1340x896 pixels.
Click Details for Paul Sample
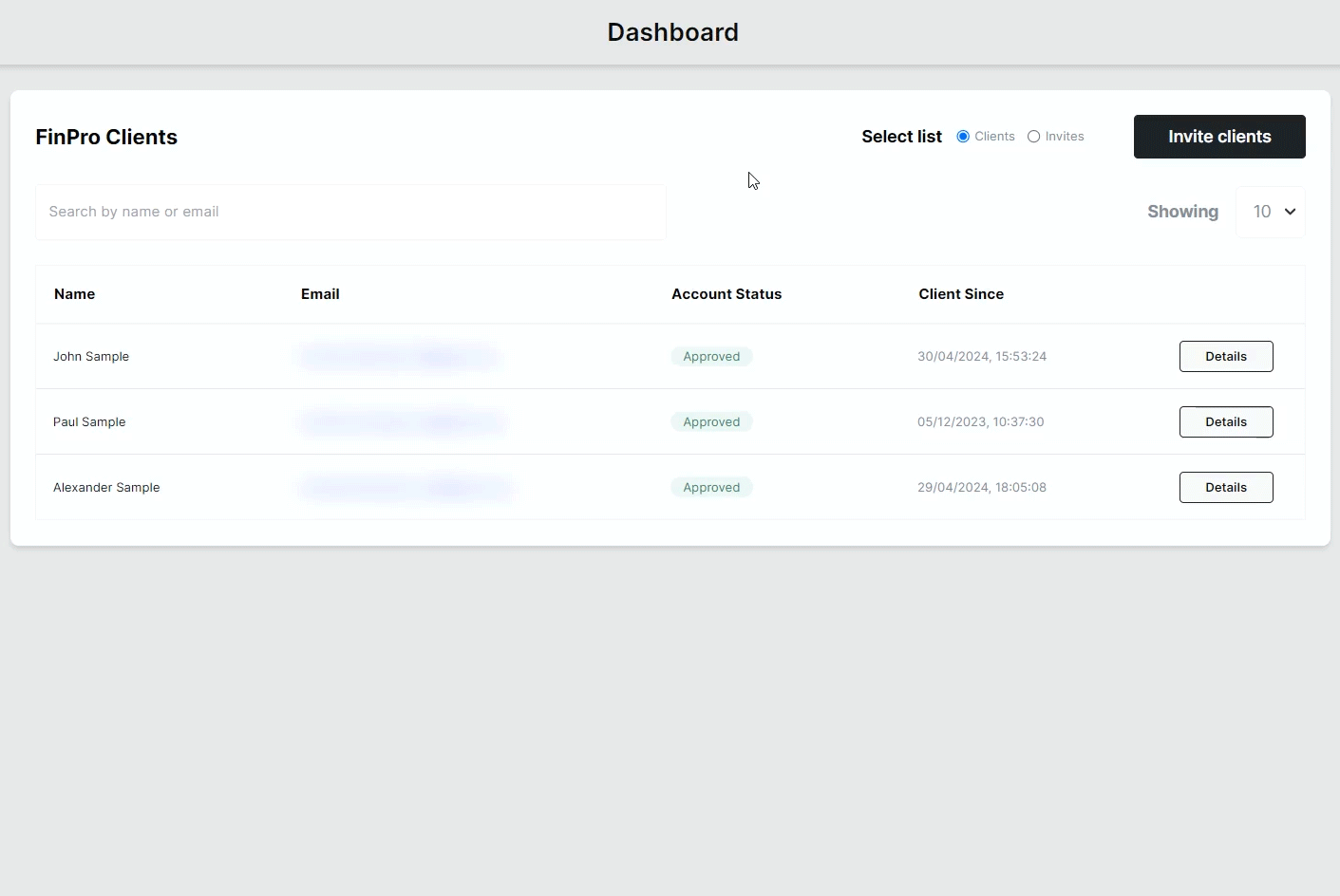1225,421
